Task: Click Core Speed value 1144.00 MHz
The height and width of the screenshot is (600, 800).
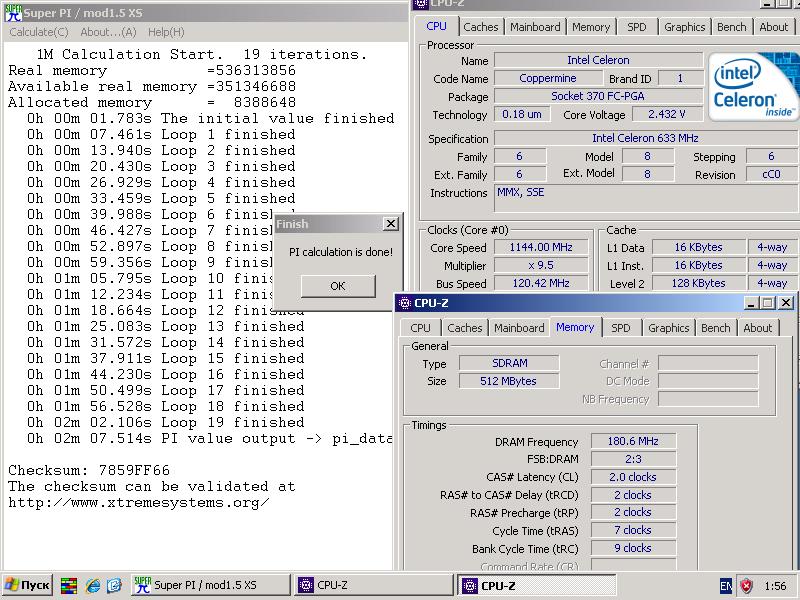Action: 541,247
